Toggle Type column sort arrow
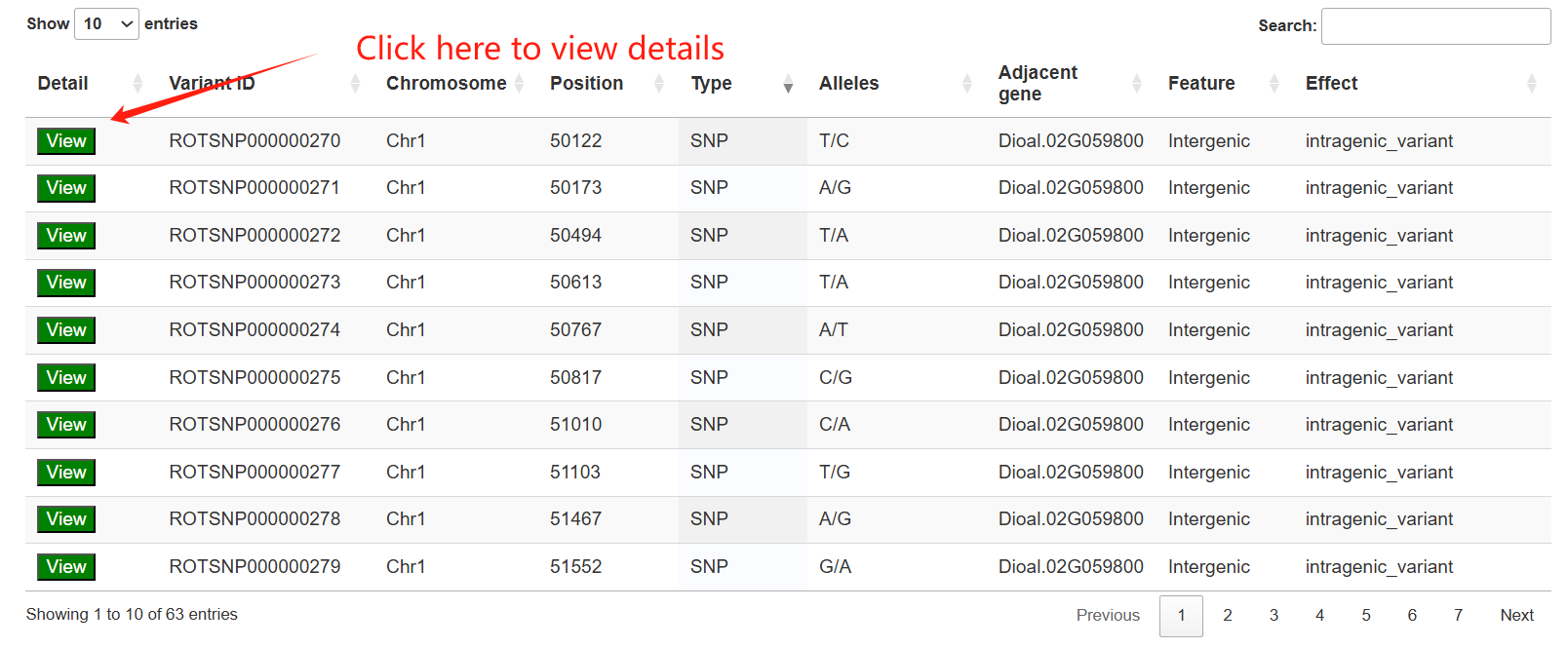The image size is (1568, 647). [x=788, y=86]
